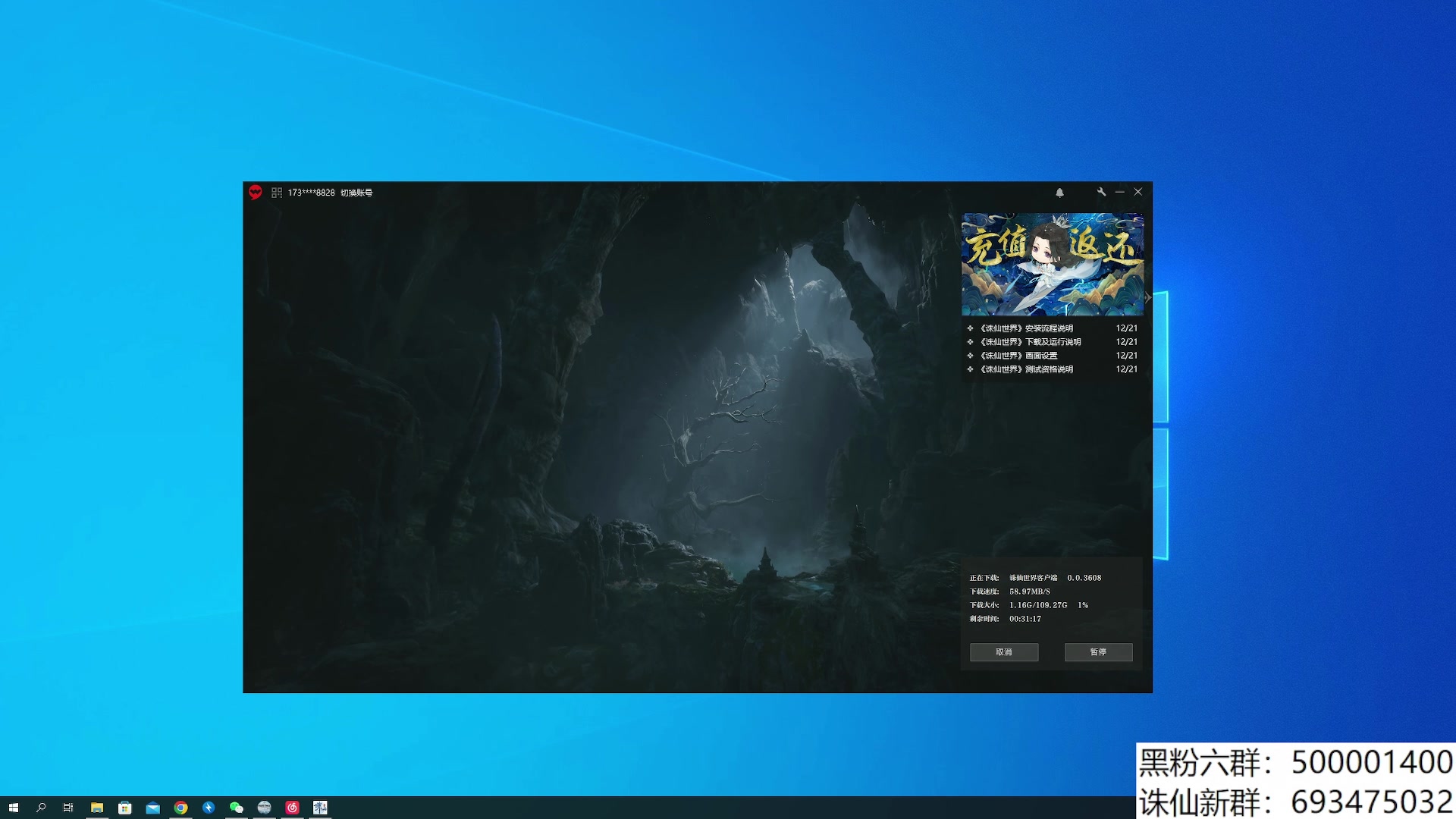Open Google Chrome from the taskbar
The width and height of the screenshot is (1456, 819).
[180, 808]
